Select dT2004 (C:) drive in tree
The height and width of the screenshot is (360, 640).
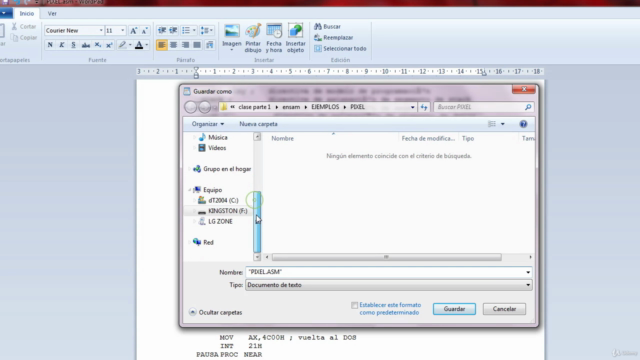pyautogui.click(x=223, y=200)
